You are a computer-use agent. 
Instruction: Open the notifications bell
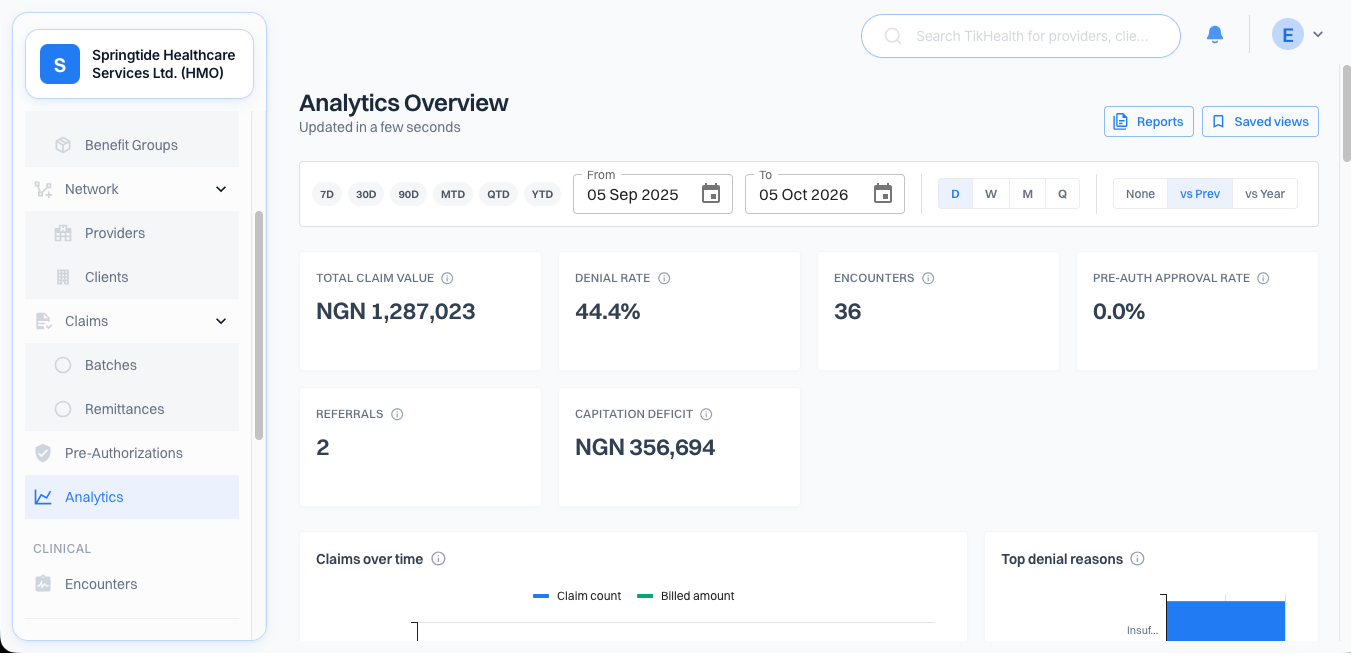point(1215,35)
